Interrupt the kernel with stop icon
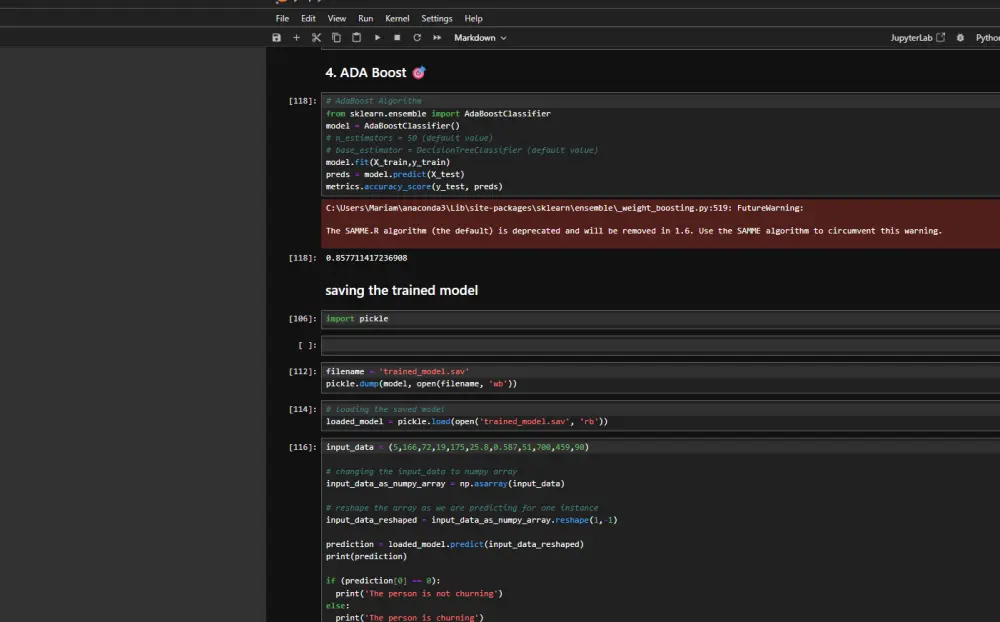The height and width of the screenshot is (622, 1000). [397, 38]
